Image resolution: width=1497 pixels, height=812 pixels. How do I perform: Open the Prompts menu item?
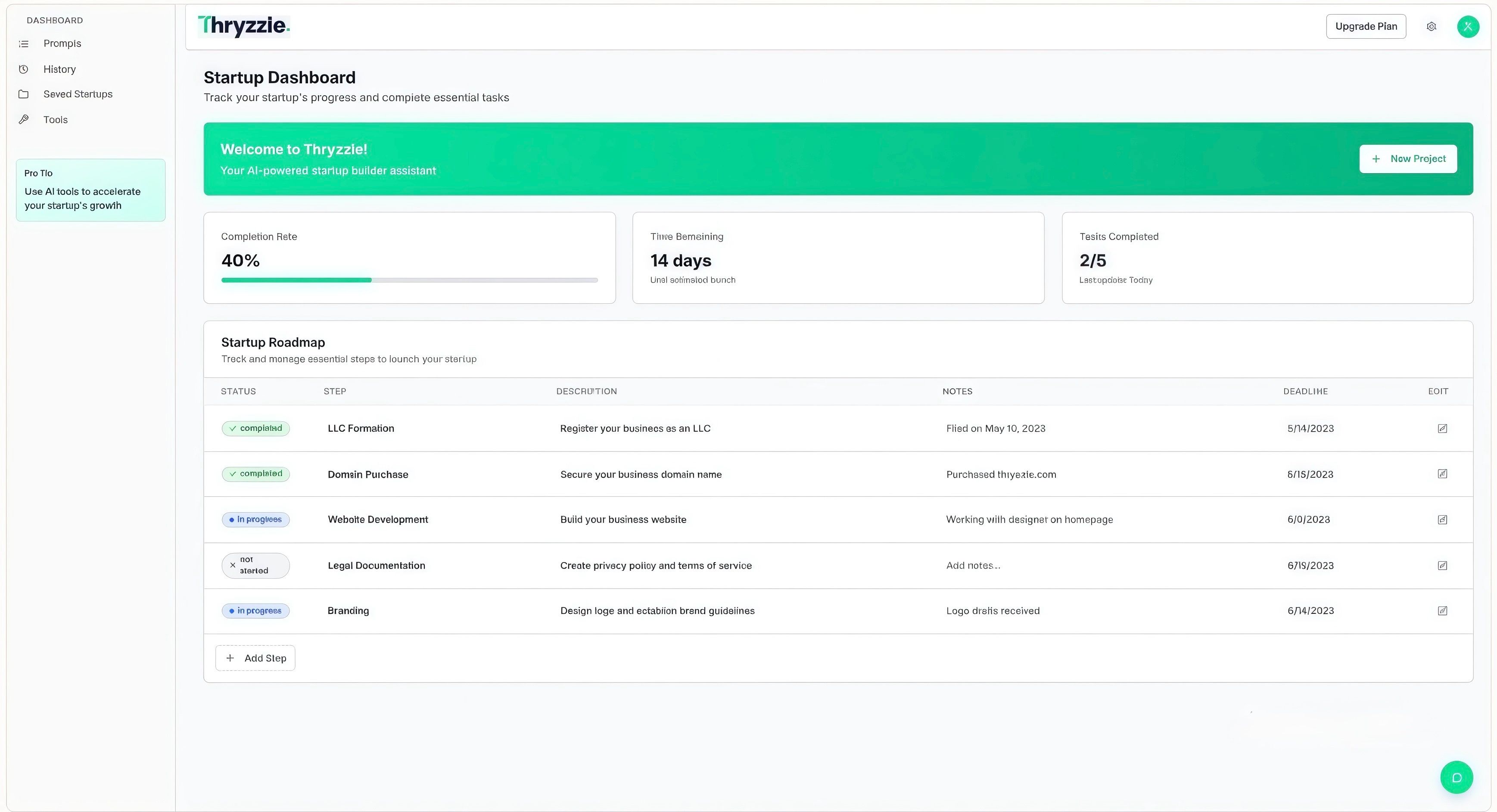[62, 44]
